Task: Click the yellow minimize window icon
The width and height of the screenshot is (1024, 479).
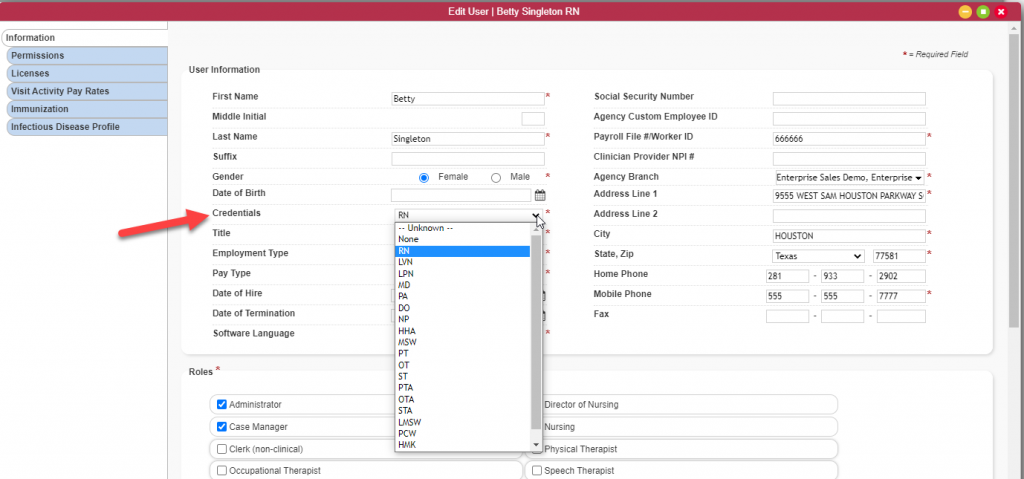Action: (965, 12)
